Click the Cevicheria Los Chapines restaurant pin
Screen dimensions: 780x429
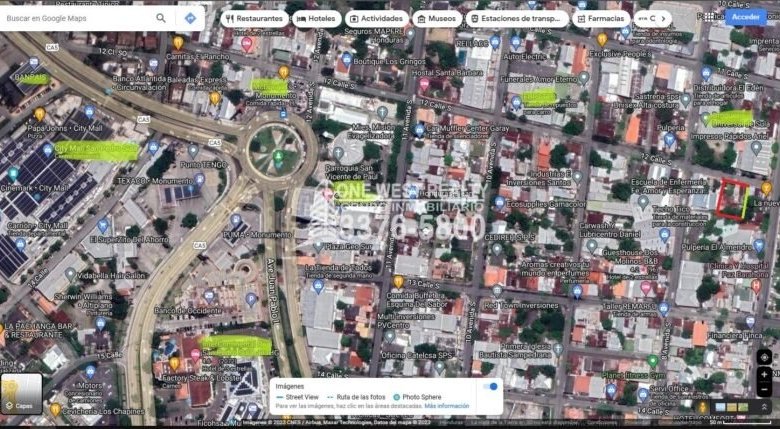55,409
